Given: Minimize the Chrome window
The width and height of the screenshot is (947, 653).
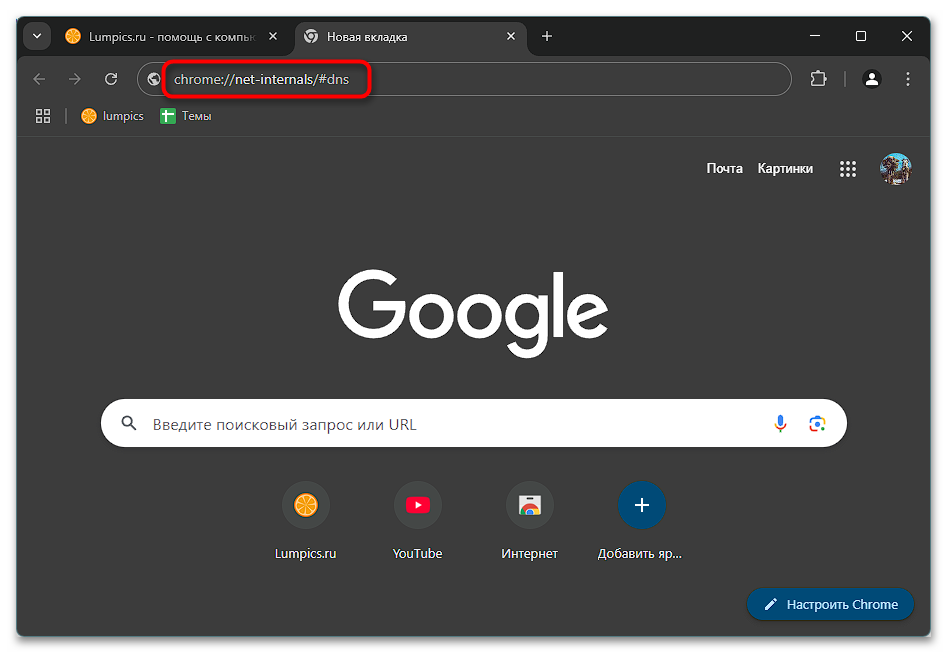Looking at the screenshot, I should click(815, 36).
